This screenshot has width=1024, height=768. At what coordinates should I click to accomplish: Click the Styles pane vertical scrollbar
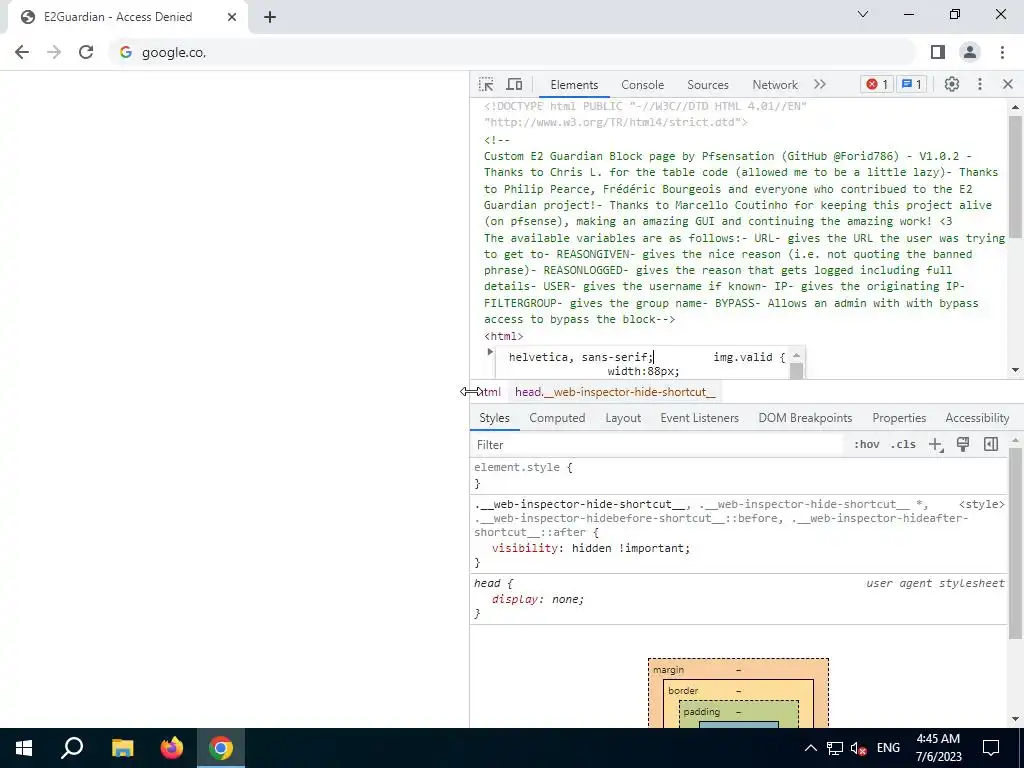click(1015, 542)
